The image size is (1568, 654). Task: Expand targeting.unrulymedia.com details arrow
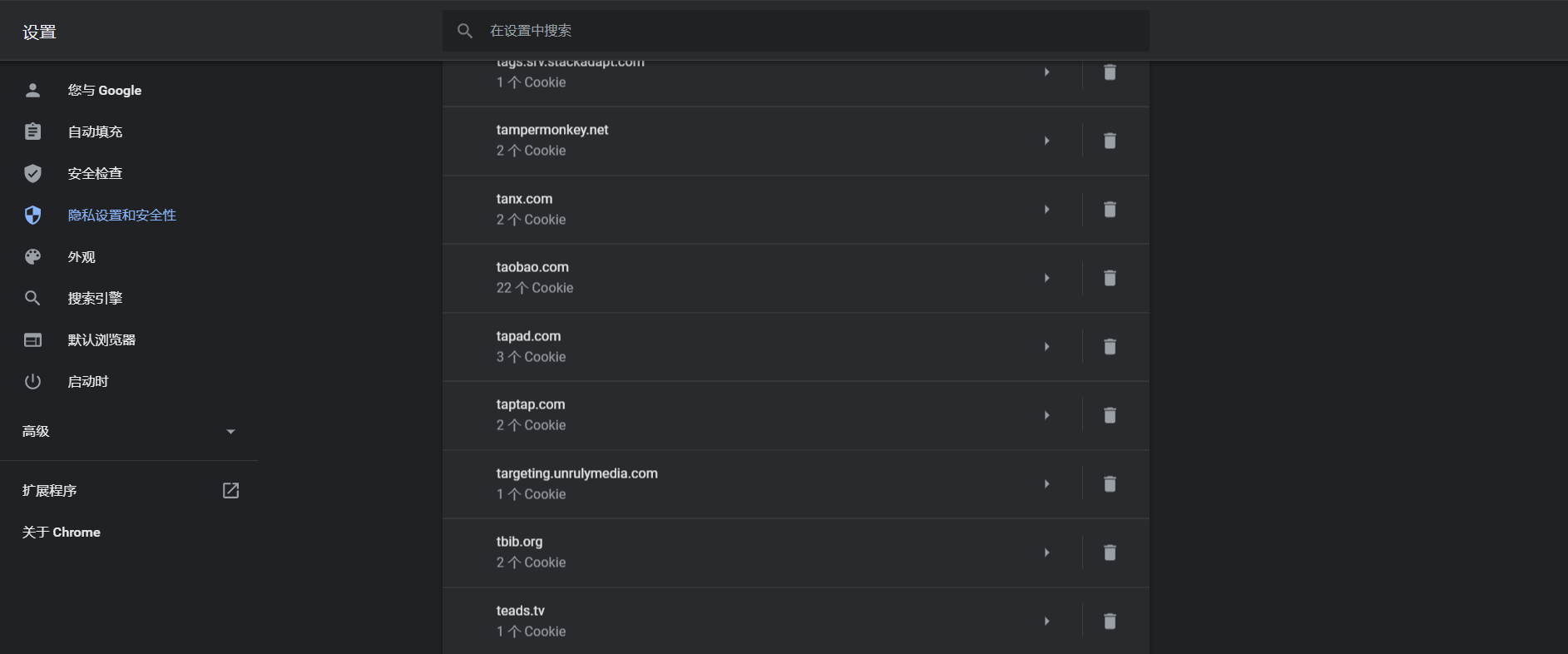pos(1047,484)
